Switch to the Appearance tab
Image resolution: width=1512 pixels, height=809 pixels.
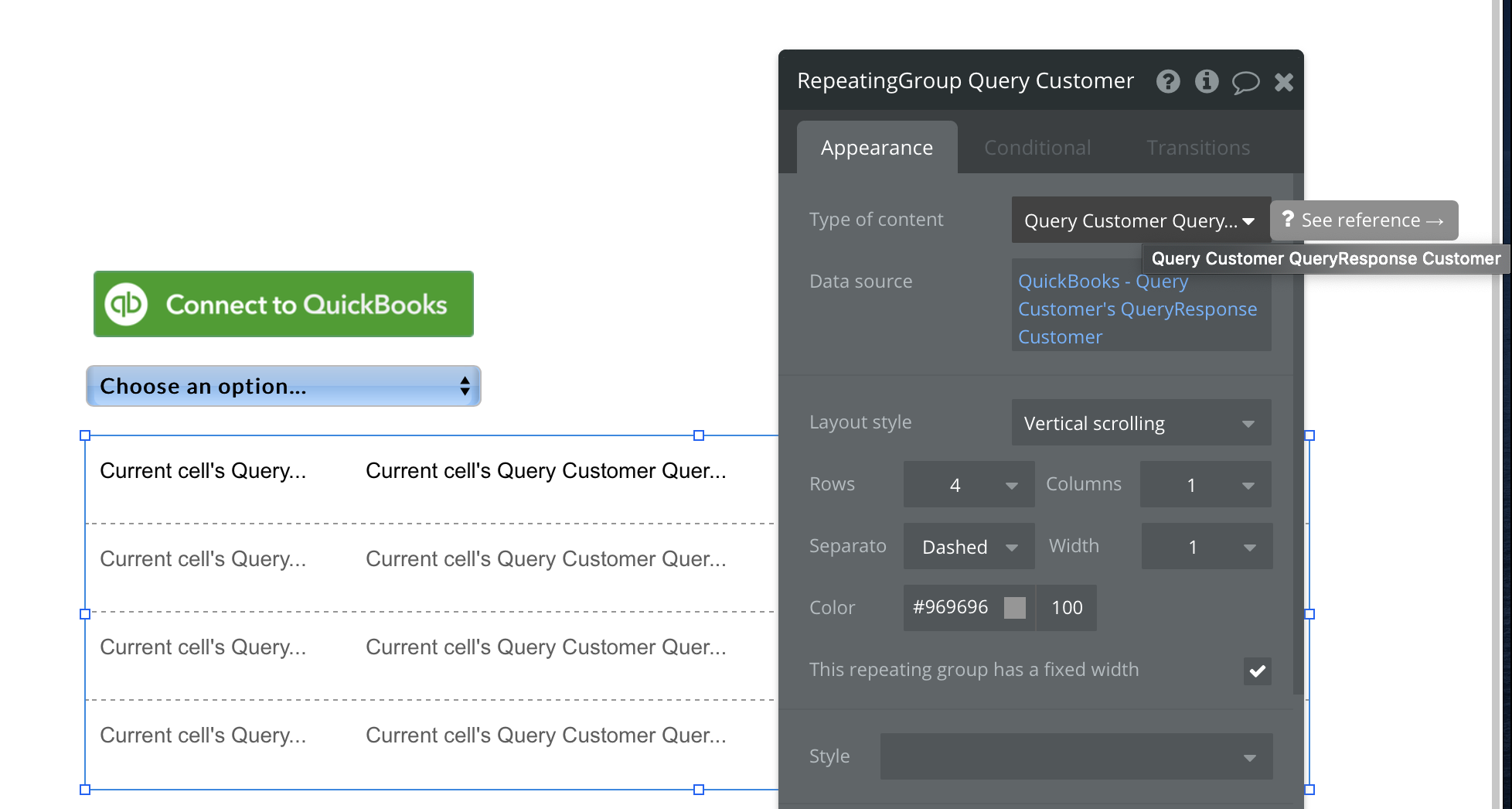click(x=877, y=147)
